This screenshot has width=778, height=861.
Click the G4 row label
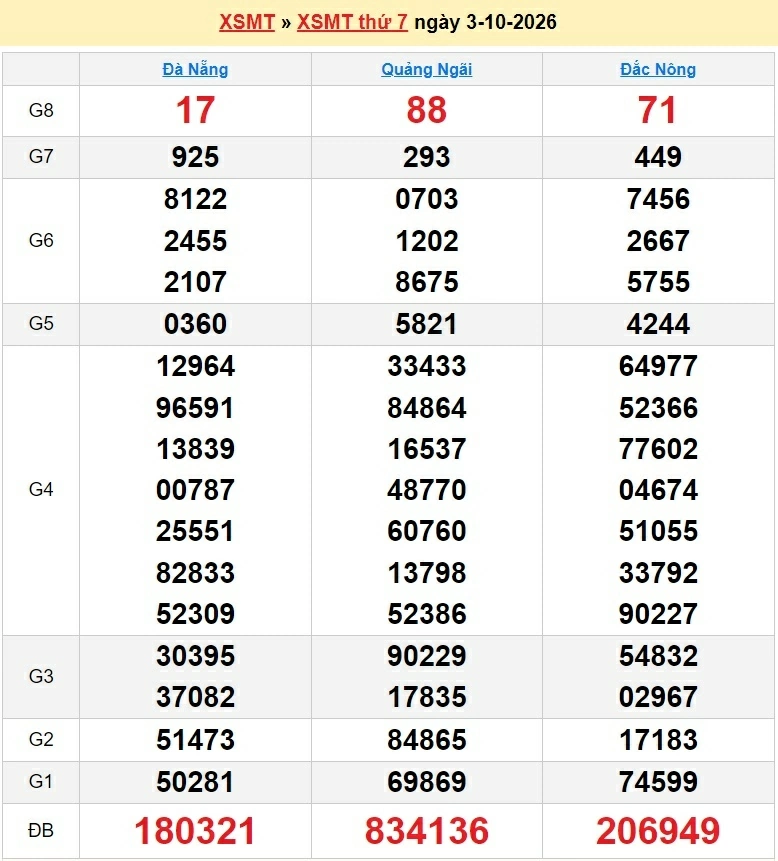(41, 489)
